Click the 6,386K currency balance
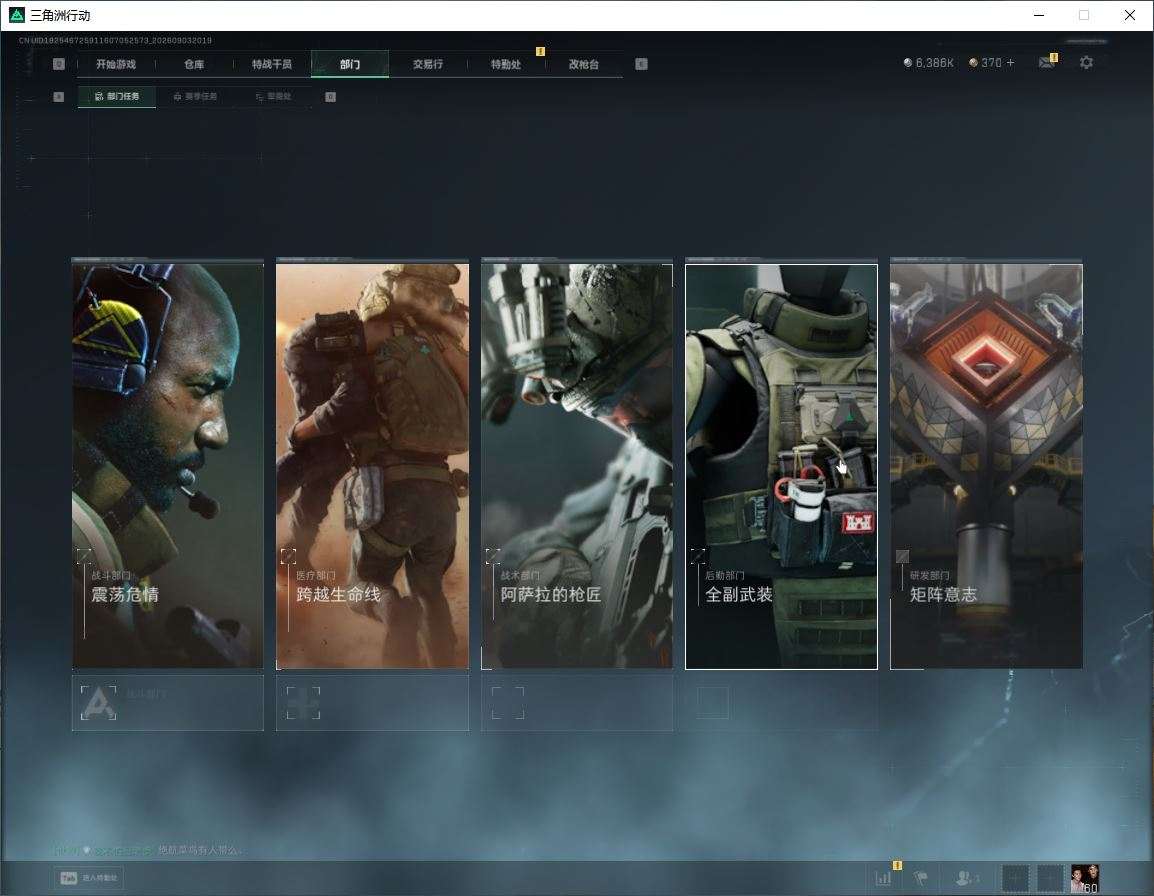Screen dimensions: 1154x896 (929, 63)
